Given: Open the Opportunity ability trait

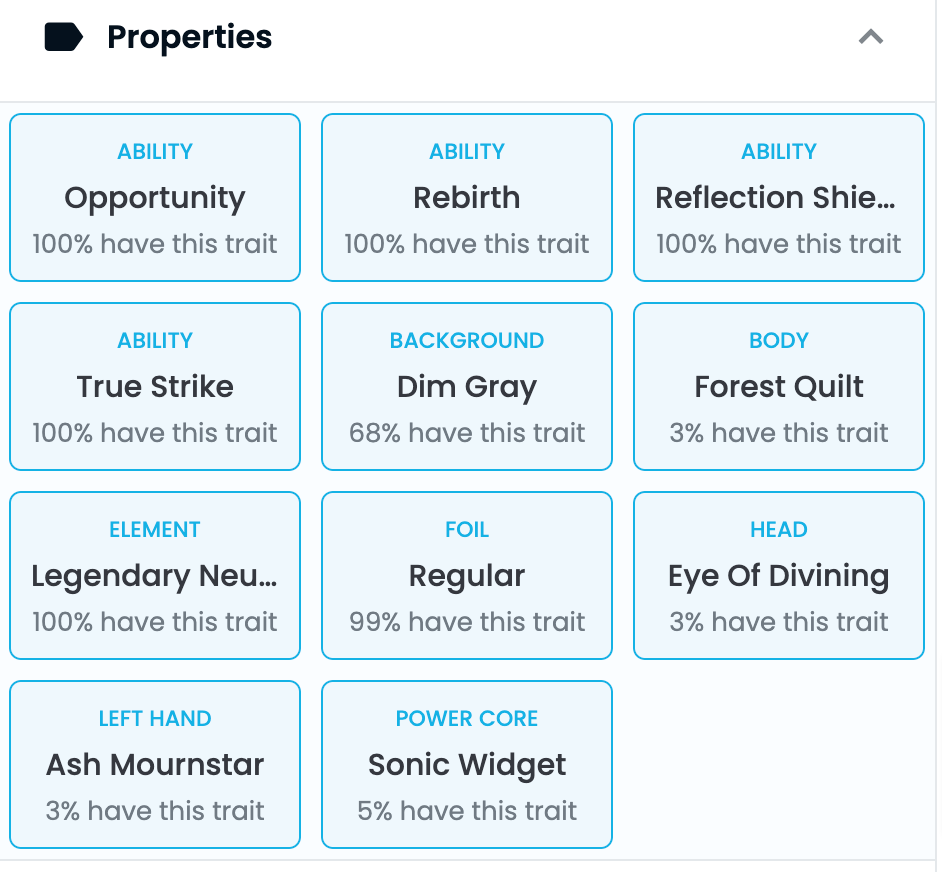Looking at the screenshot, I should [156, 198].
